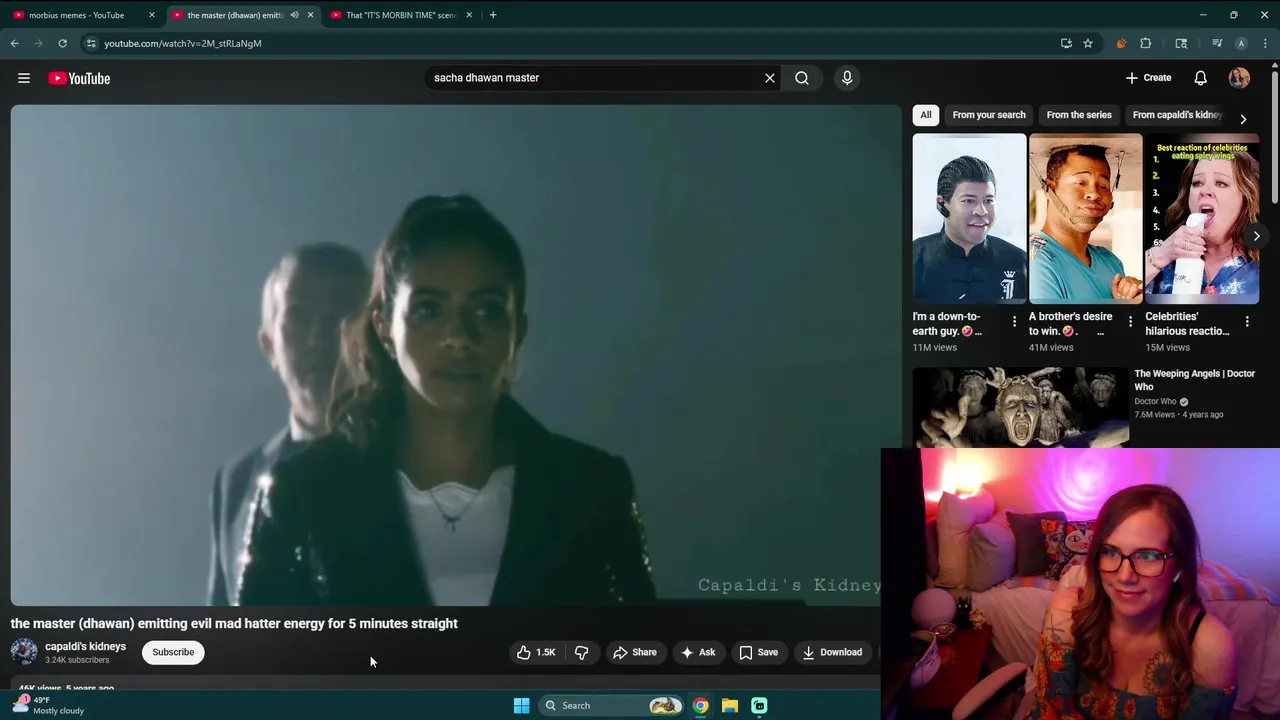
Task: Run search with the magnifier button
Action: 802,78
